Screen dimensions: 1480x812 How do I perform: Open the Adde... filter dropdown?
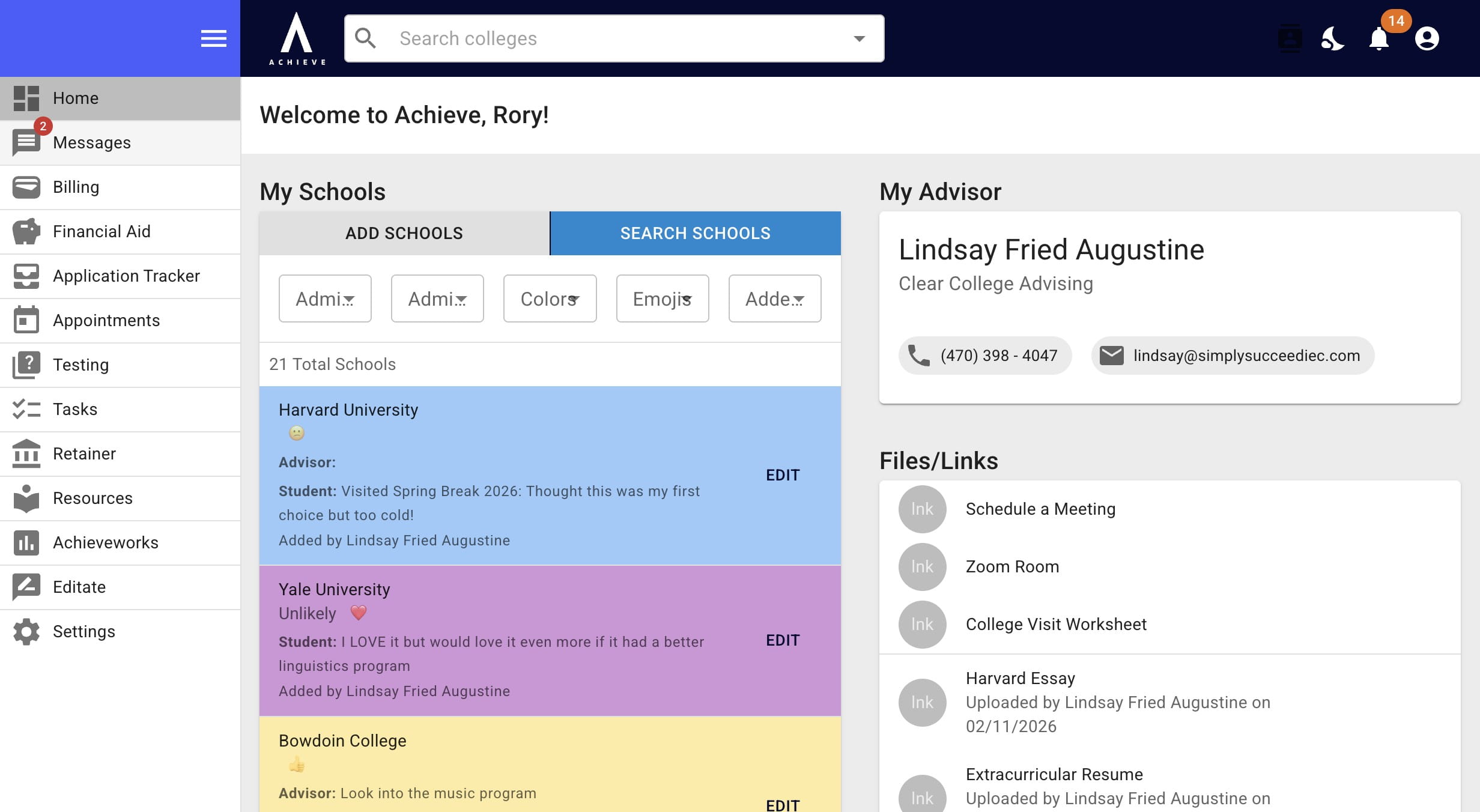775,298
